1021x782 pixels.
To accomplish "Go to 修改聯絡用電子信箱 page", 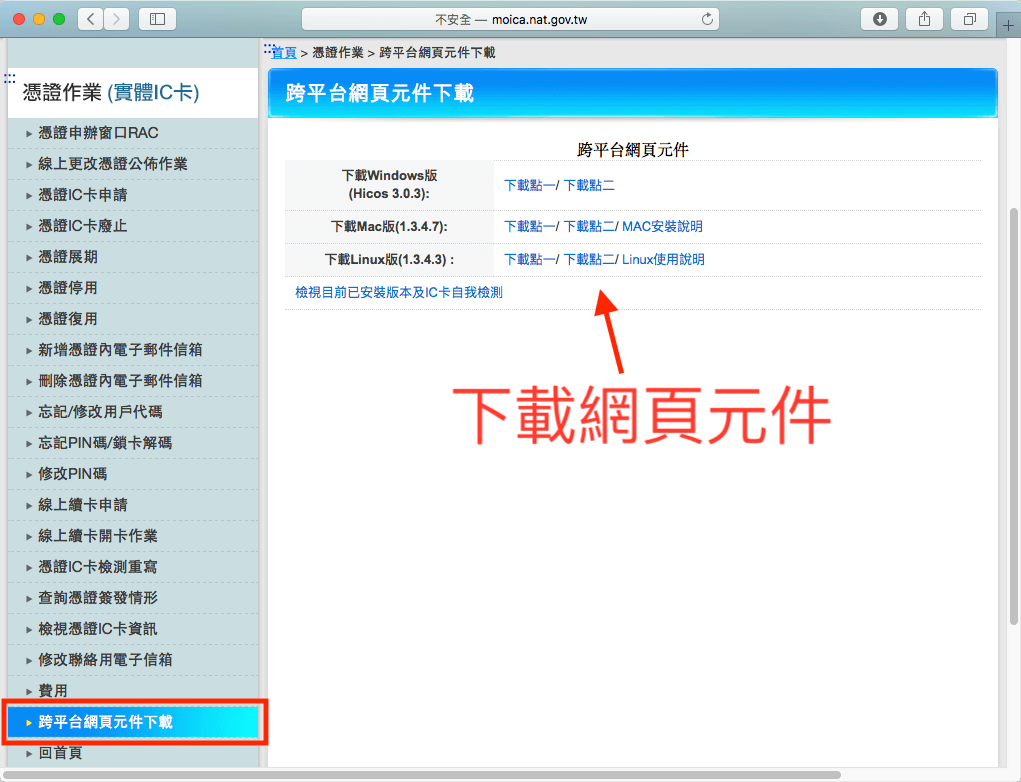I will pyautogui.click(x=105, y=660).
